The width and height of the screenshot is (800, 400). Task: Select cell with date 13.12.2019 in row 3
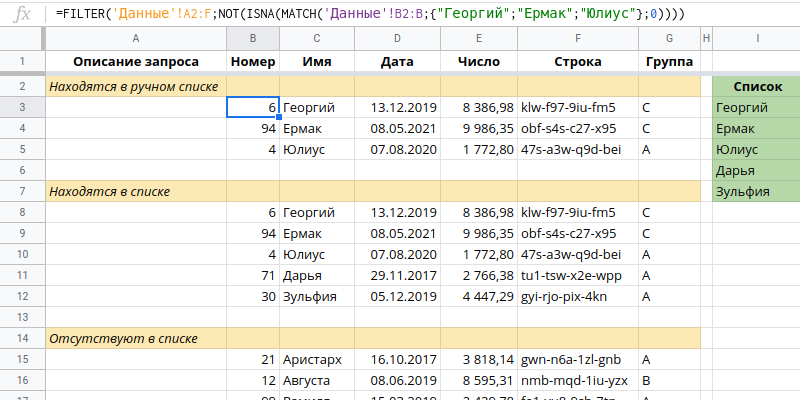[x=397, y=108]
